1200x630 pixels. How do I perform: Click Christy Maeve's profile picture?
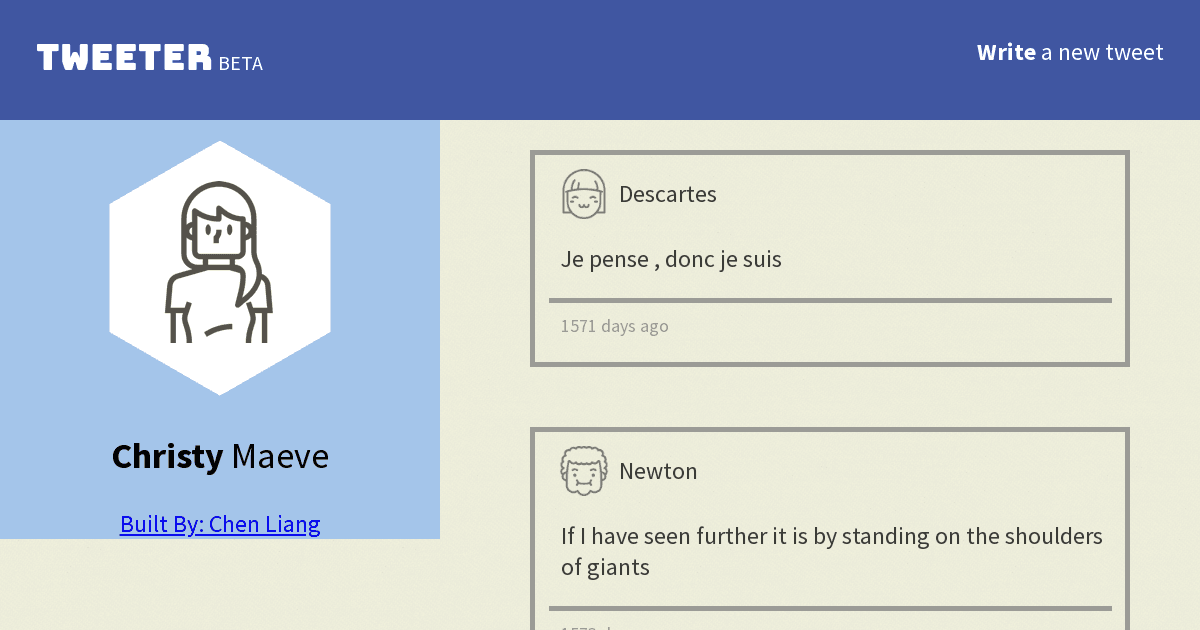(220, 265)
